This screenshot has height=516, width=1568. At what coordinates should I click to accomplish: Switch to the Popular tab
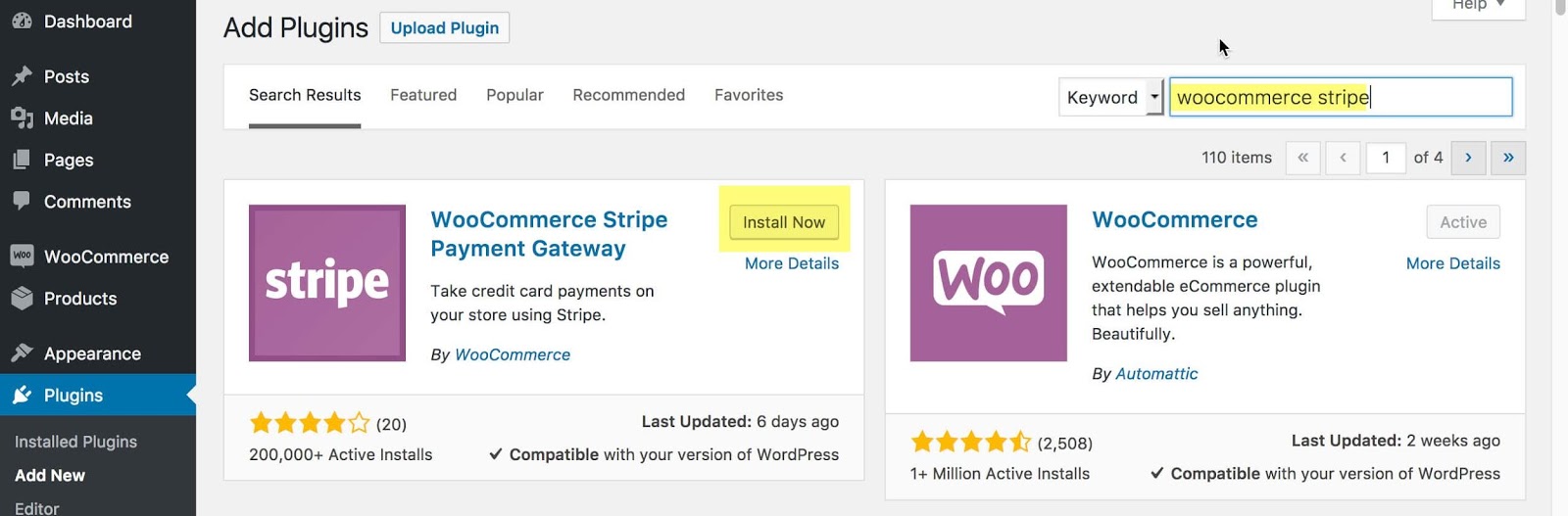click(x=514, y=95)
